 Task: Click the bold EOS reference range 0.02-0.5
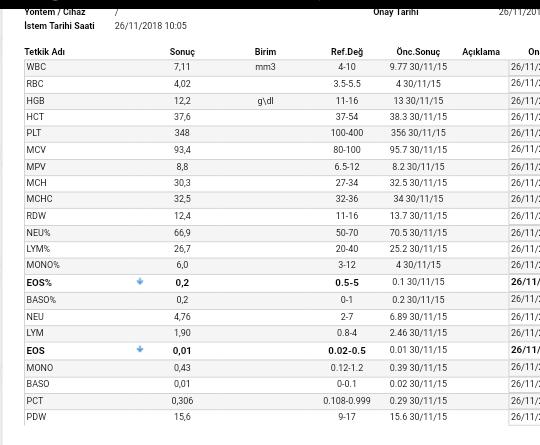pos(347,351)
